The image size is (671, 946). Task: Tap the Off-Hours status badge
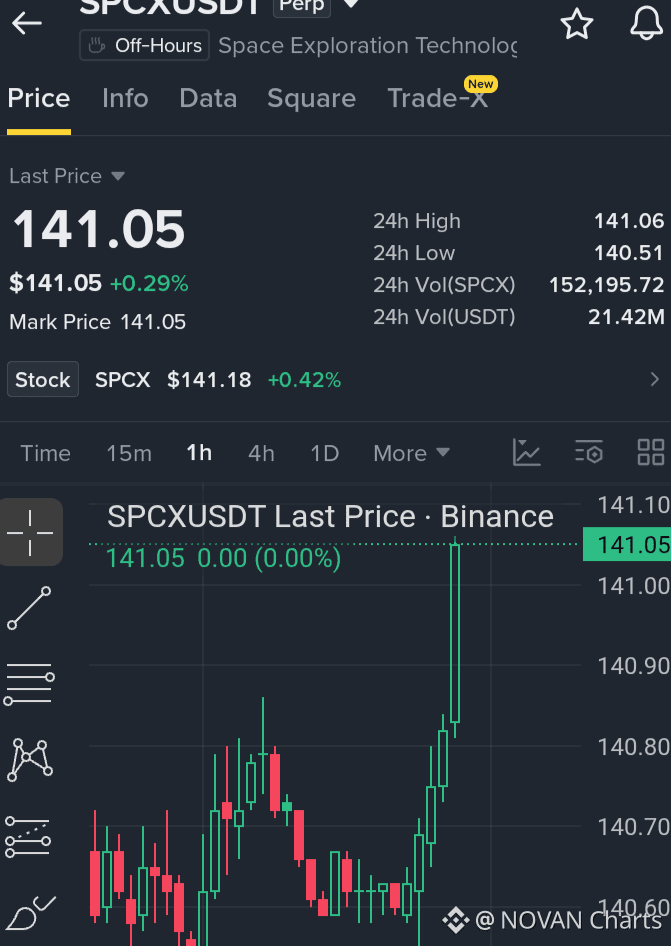pos(144,45)
